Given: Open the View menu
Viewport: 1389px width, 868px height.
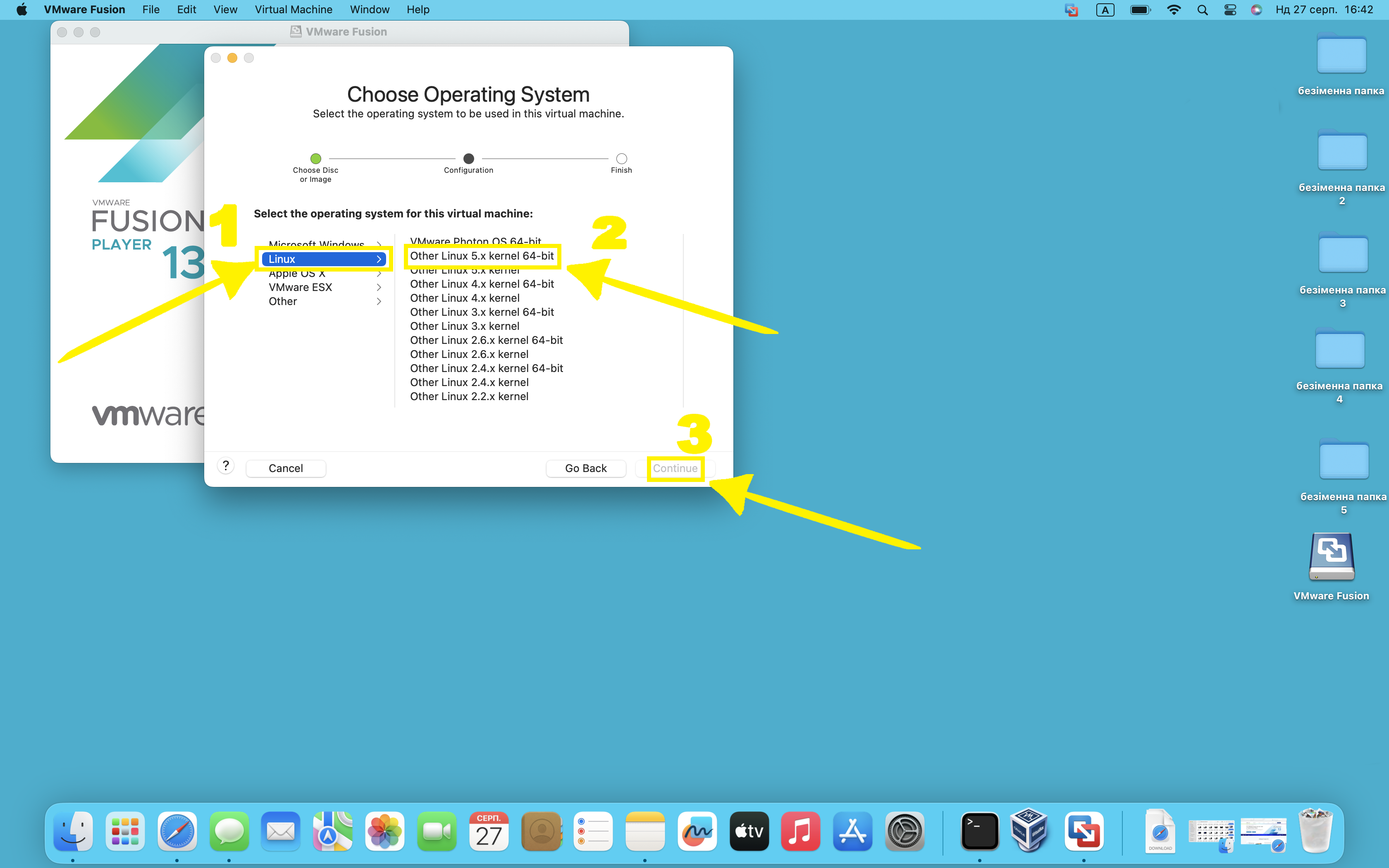Looking at the screenshot, I should 226,10.
